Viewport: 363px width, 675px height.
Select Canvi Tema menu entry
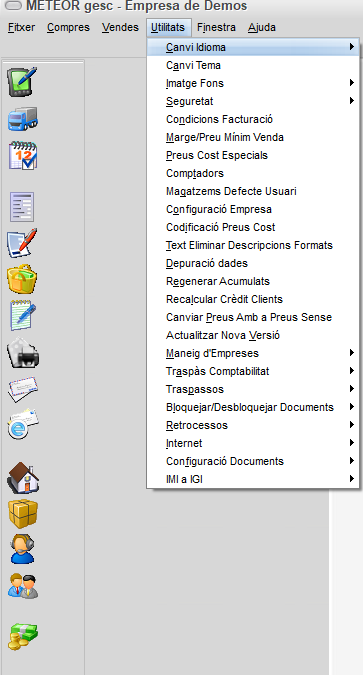coord(253,65)
